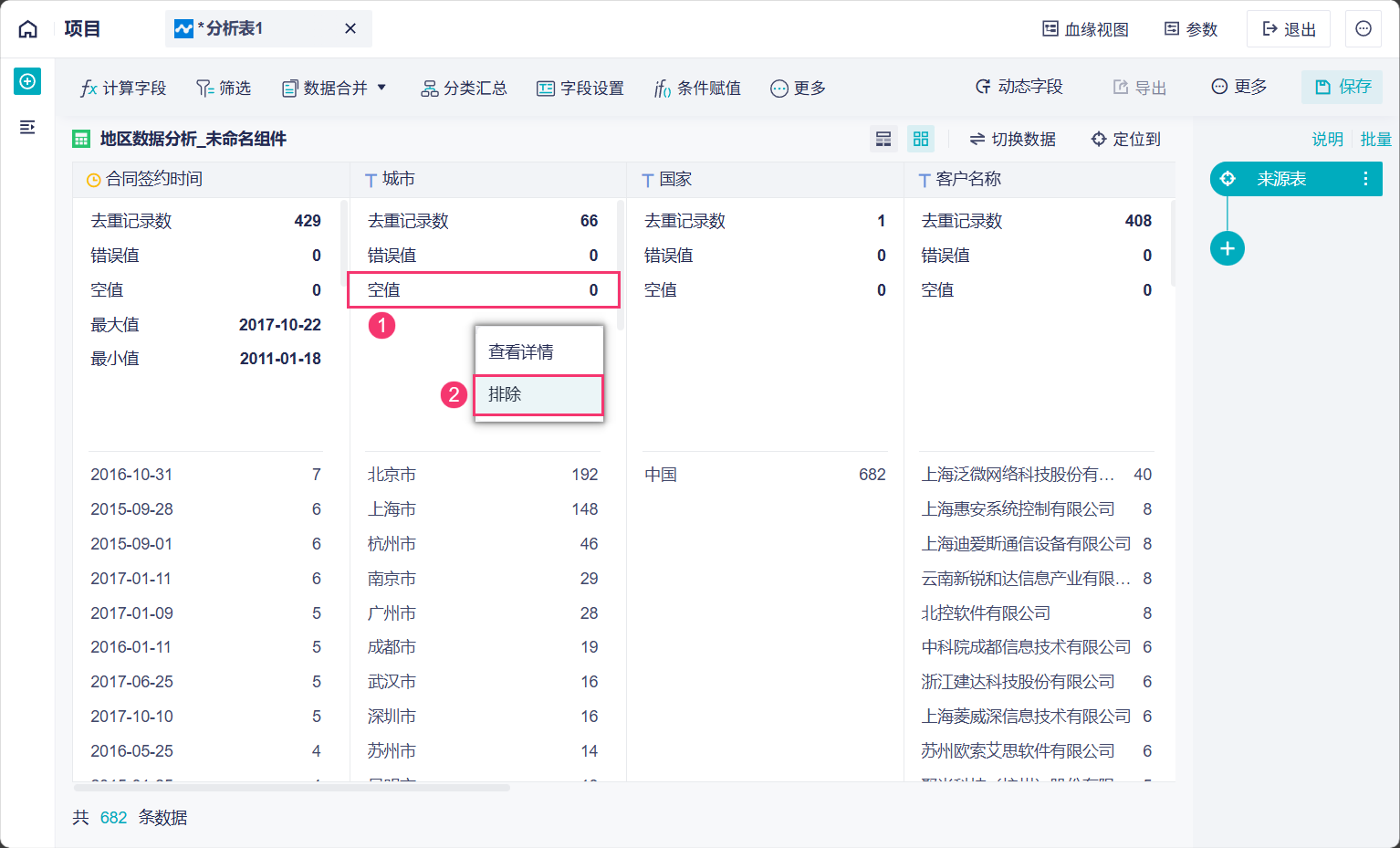This screenshot has height=848, width=1400.
Task: Toggle the sidebar list outline icon
Action: pos(27,127)
